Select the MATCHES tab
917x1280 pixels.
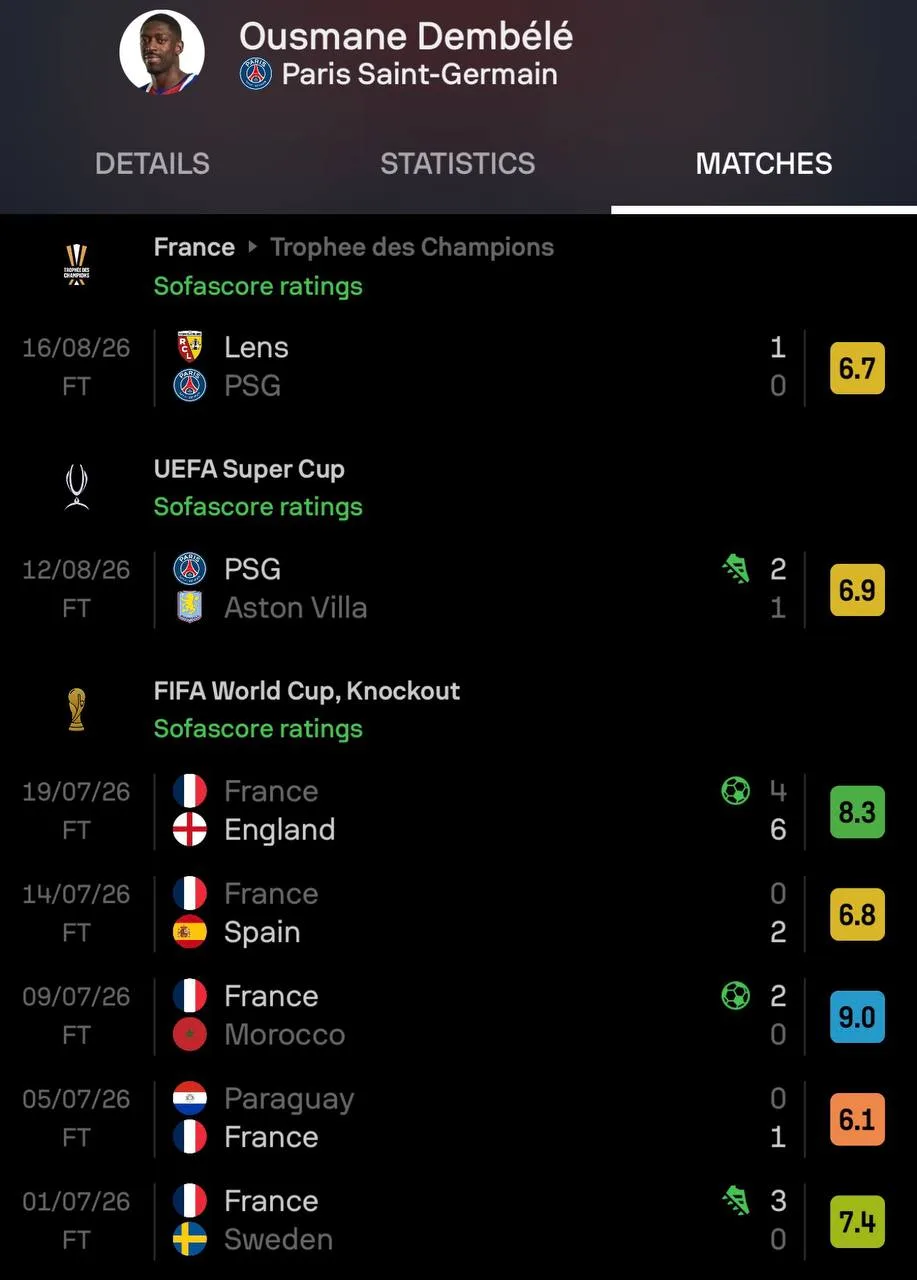tap(764, 164)
